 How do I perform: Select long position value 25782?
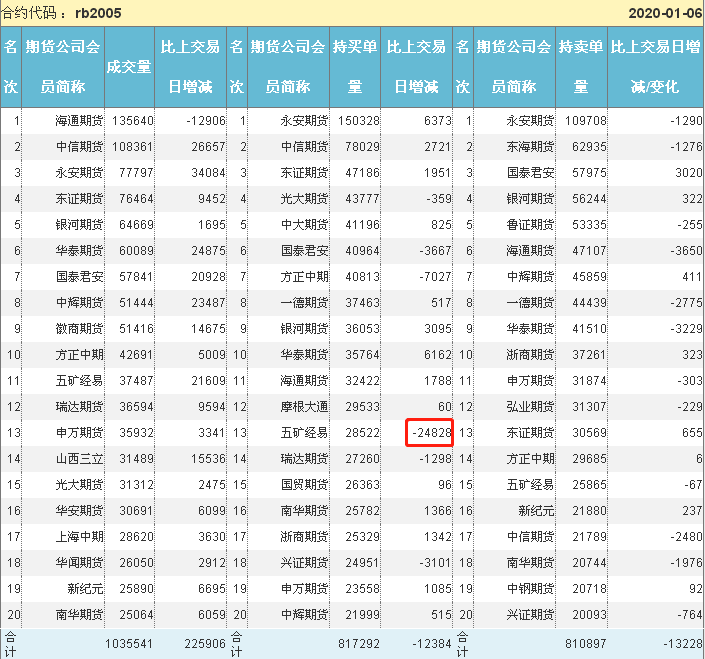pos(362,511)
